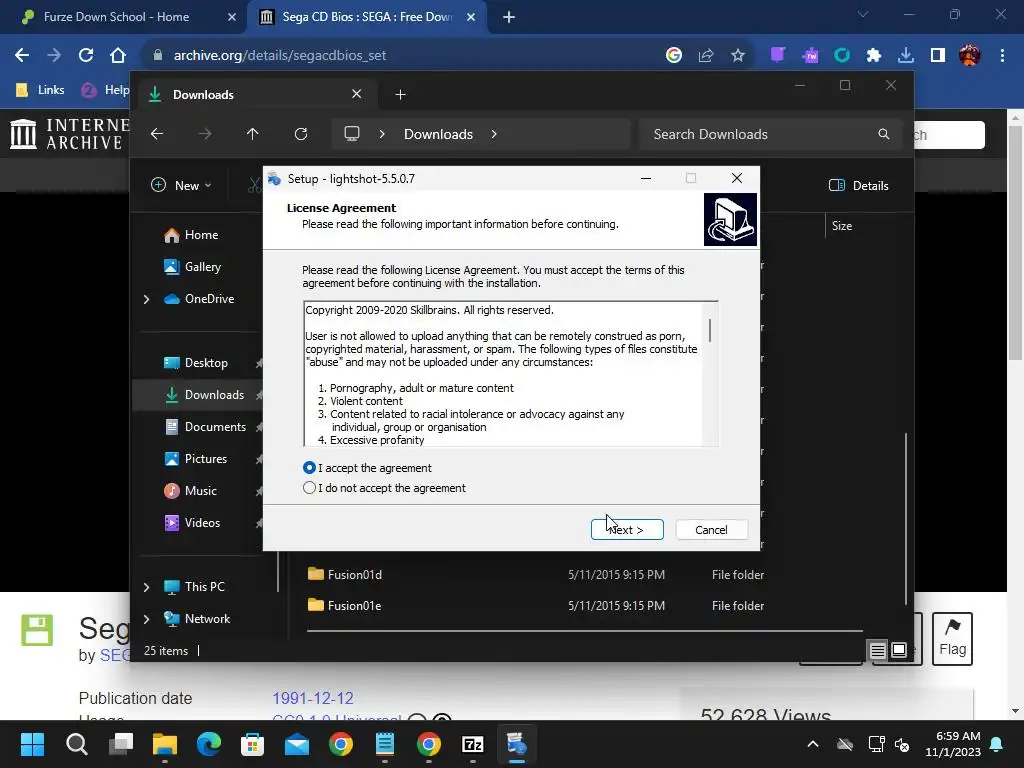1024x768 pixels.
Task: Bookmark this page with star icon
Action: (738, 55)
